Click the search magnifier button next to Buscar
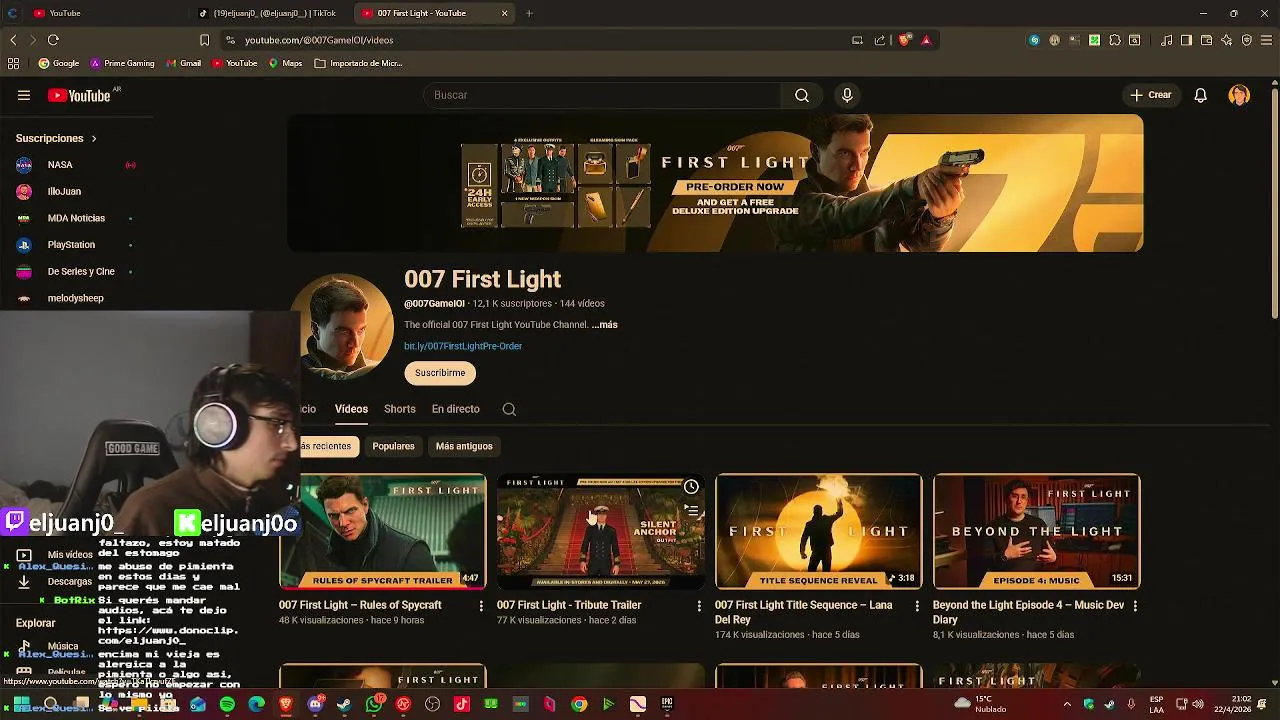 [802, 95]
